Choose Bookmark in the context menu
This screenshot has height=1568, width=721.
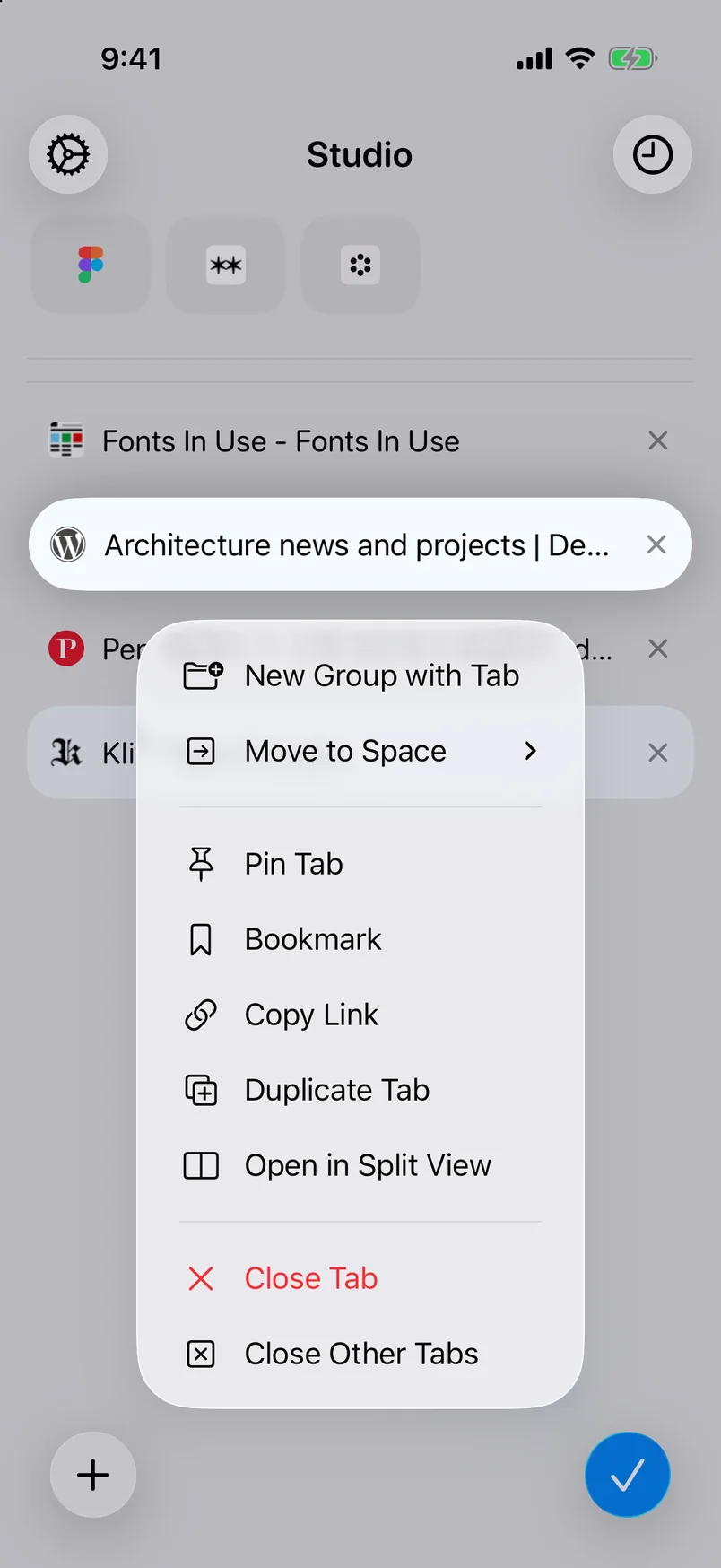pos(360,939)
